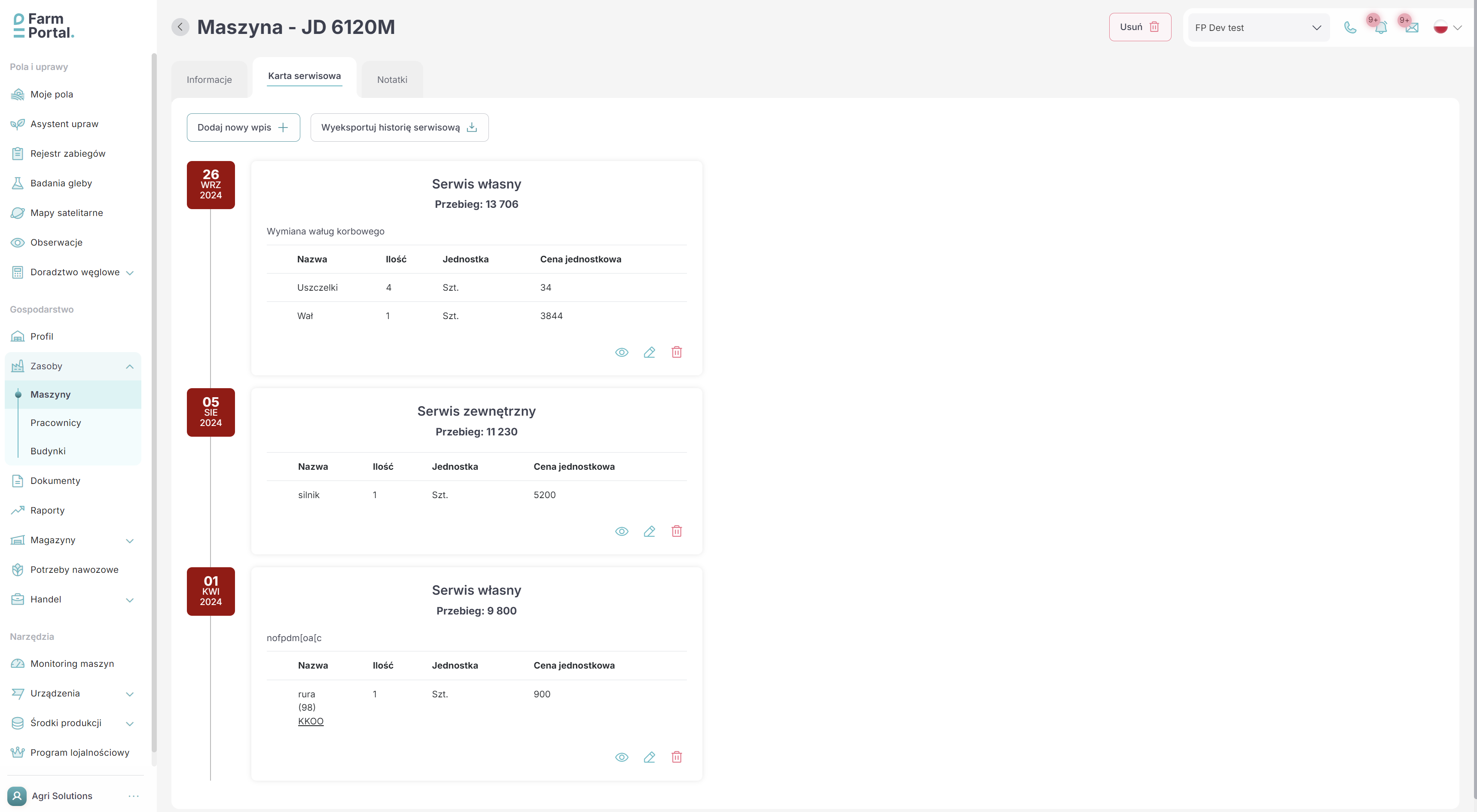Click Przebieg: 13 706 text
1477x812 pixels.
pyautogui.click(x=476, y=204)
